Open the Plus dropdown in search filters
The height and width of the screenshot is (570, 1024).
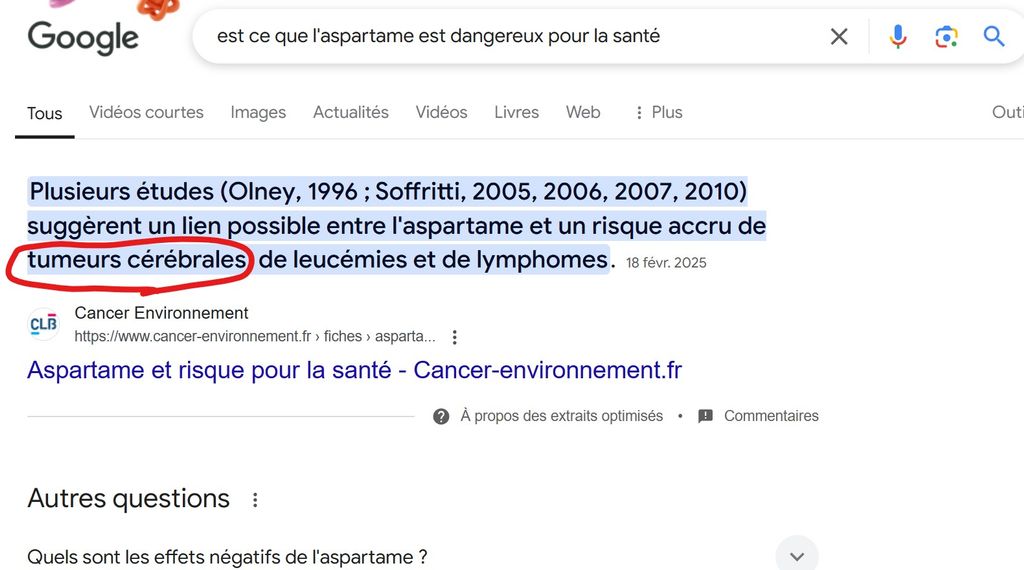point(659,112)
